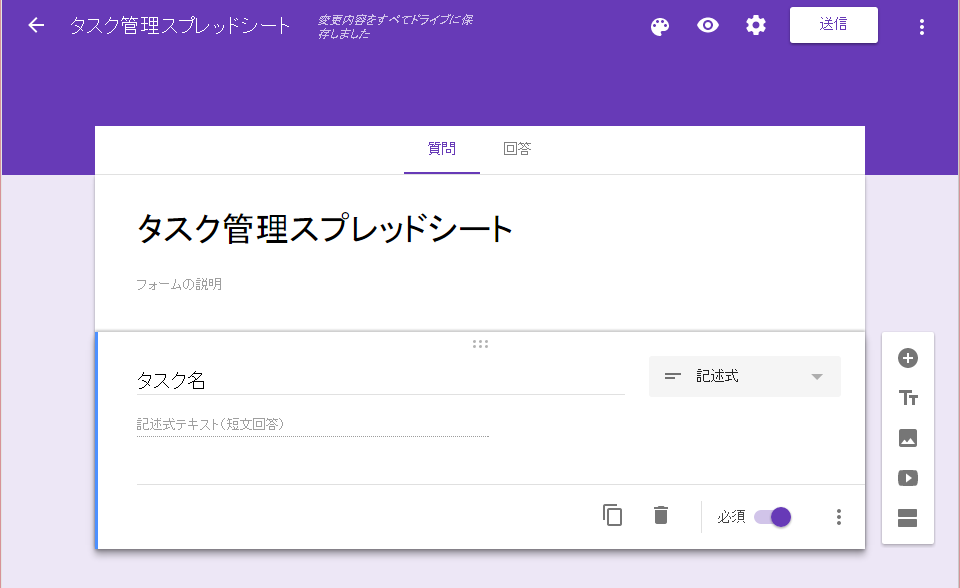Add an image from the side toolbar
960x588 pixels.
(907, 438)
